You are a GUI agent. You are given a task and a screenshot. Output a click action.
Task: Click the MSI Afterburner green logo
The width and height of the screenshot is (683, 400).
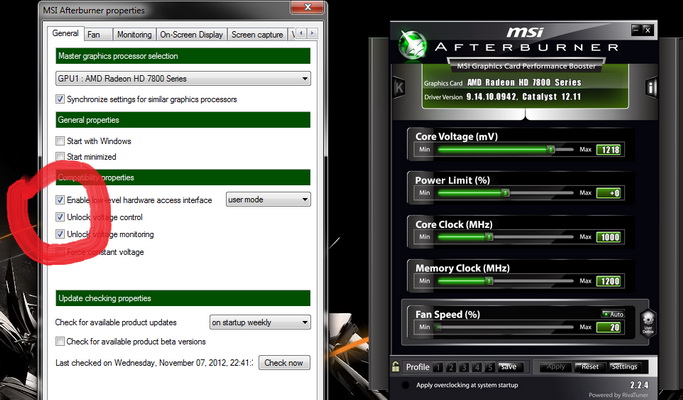(412, 45)
